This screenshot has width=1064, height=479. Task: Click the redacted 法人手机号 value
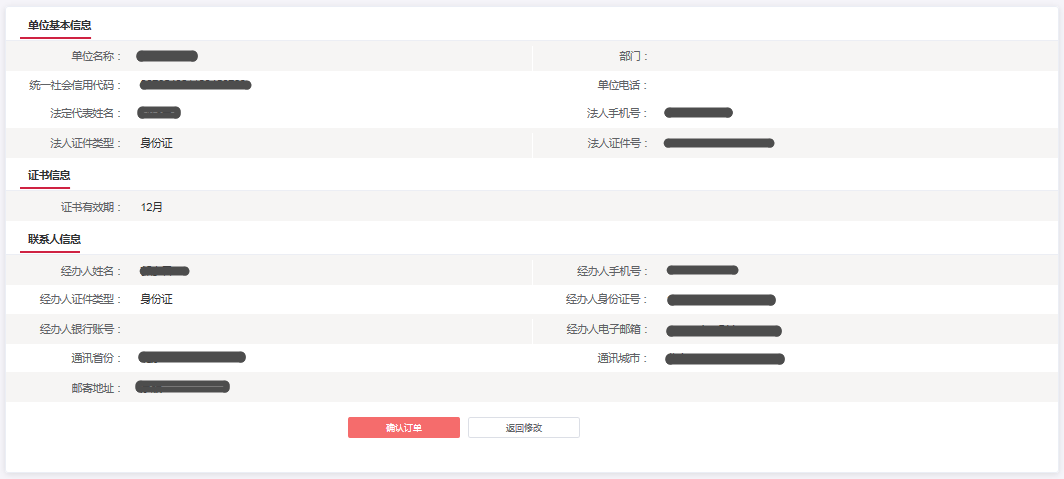pos(698,113)
